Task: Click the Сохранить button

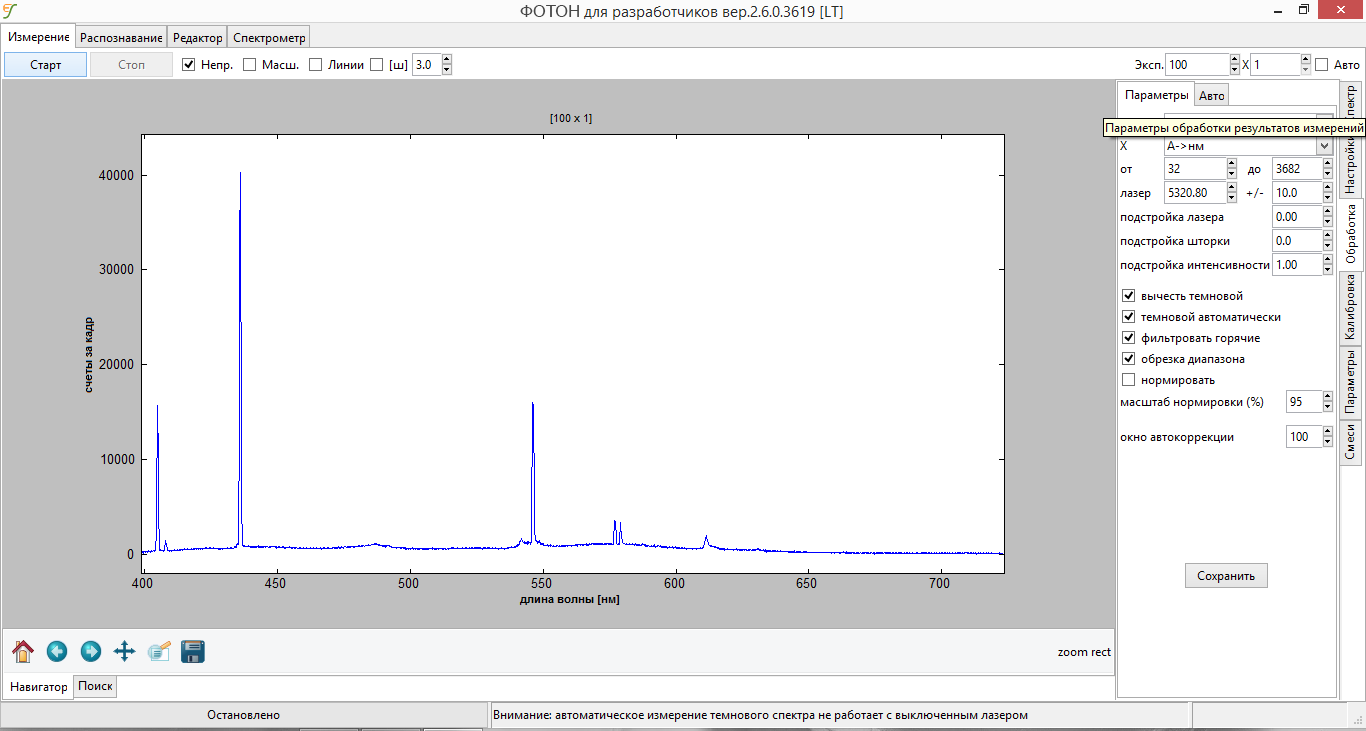Action: [x=1226, y=576]
